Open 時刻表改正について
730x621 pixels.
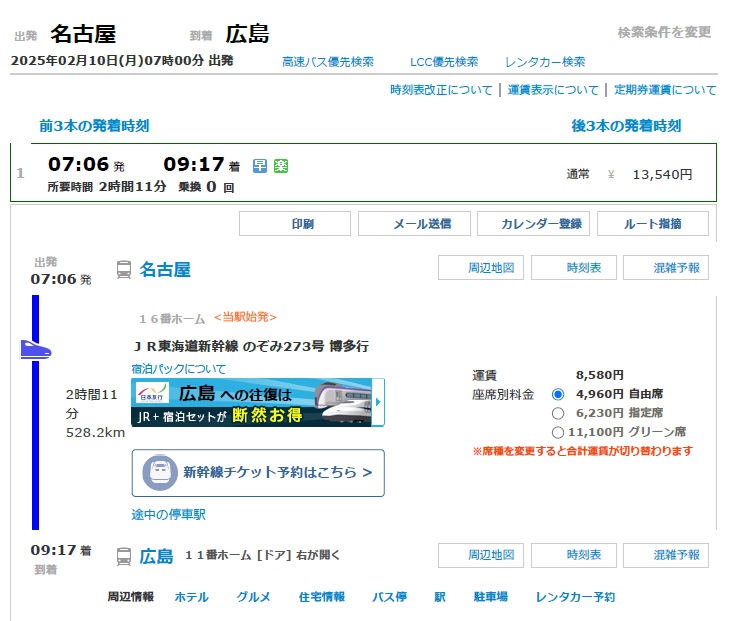(441, 90)
